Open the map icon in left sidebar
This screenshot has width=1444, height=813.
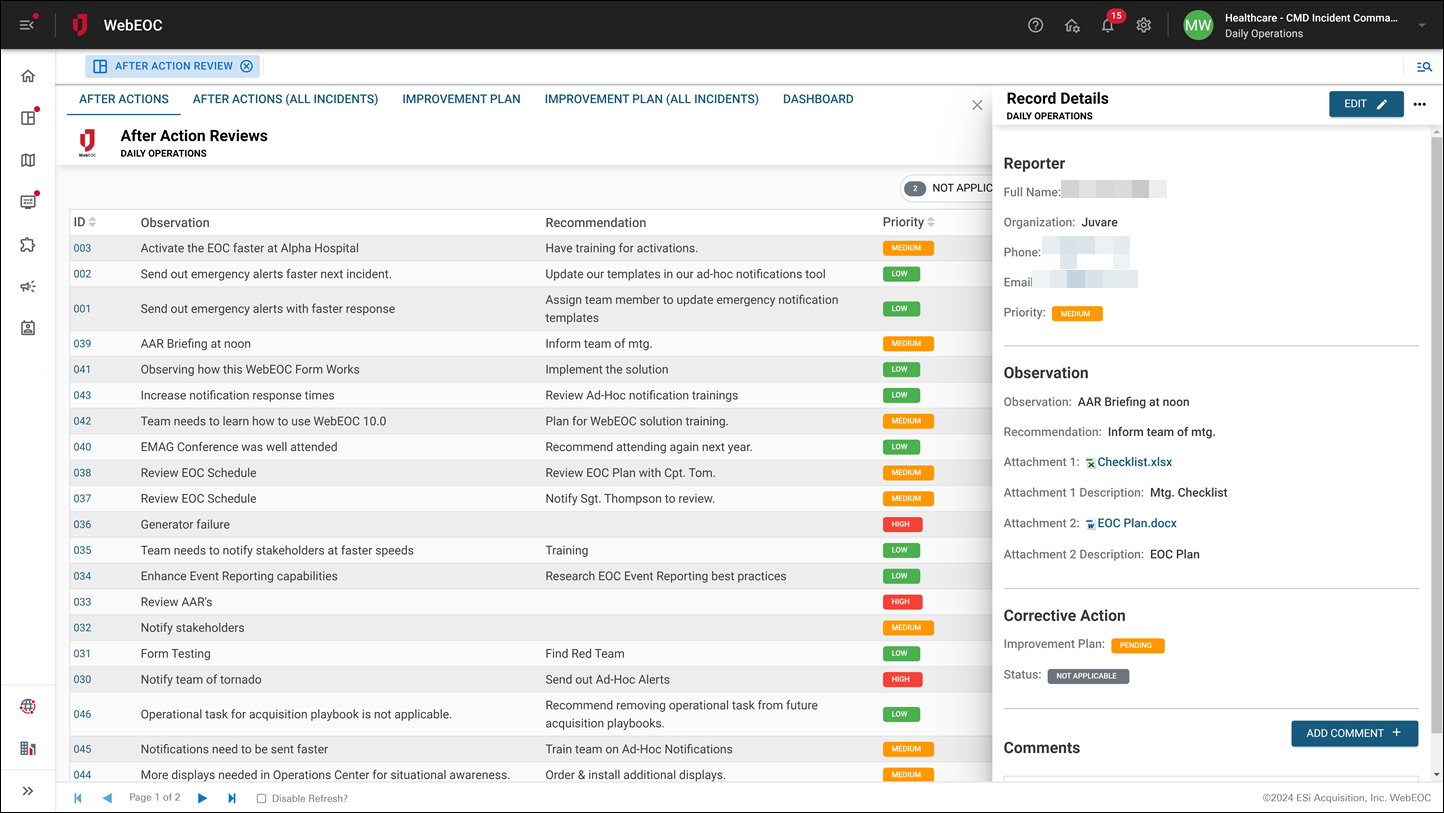tap(28, 160)
